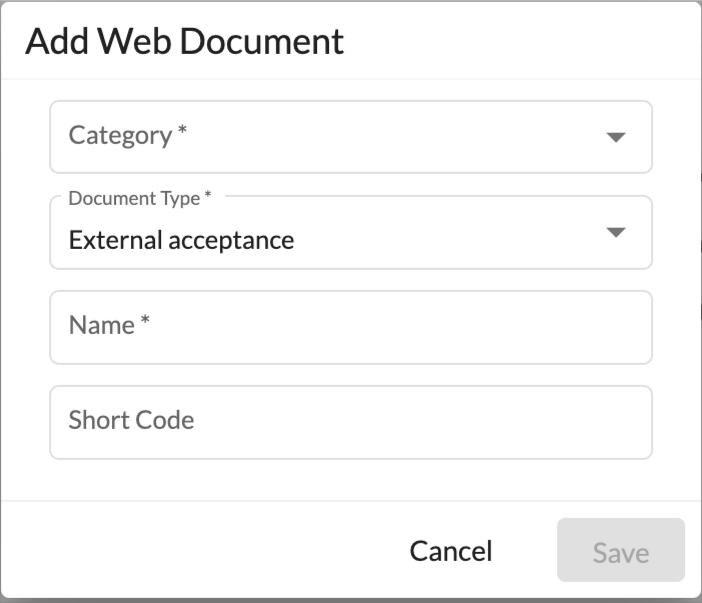Click the blank area right of External acceptance
This screenshot has height=603, width=702.
tap(448, 240)
